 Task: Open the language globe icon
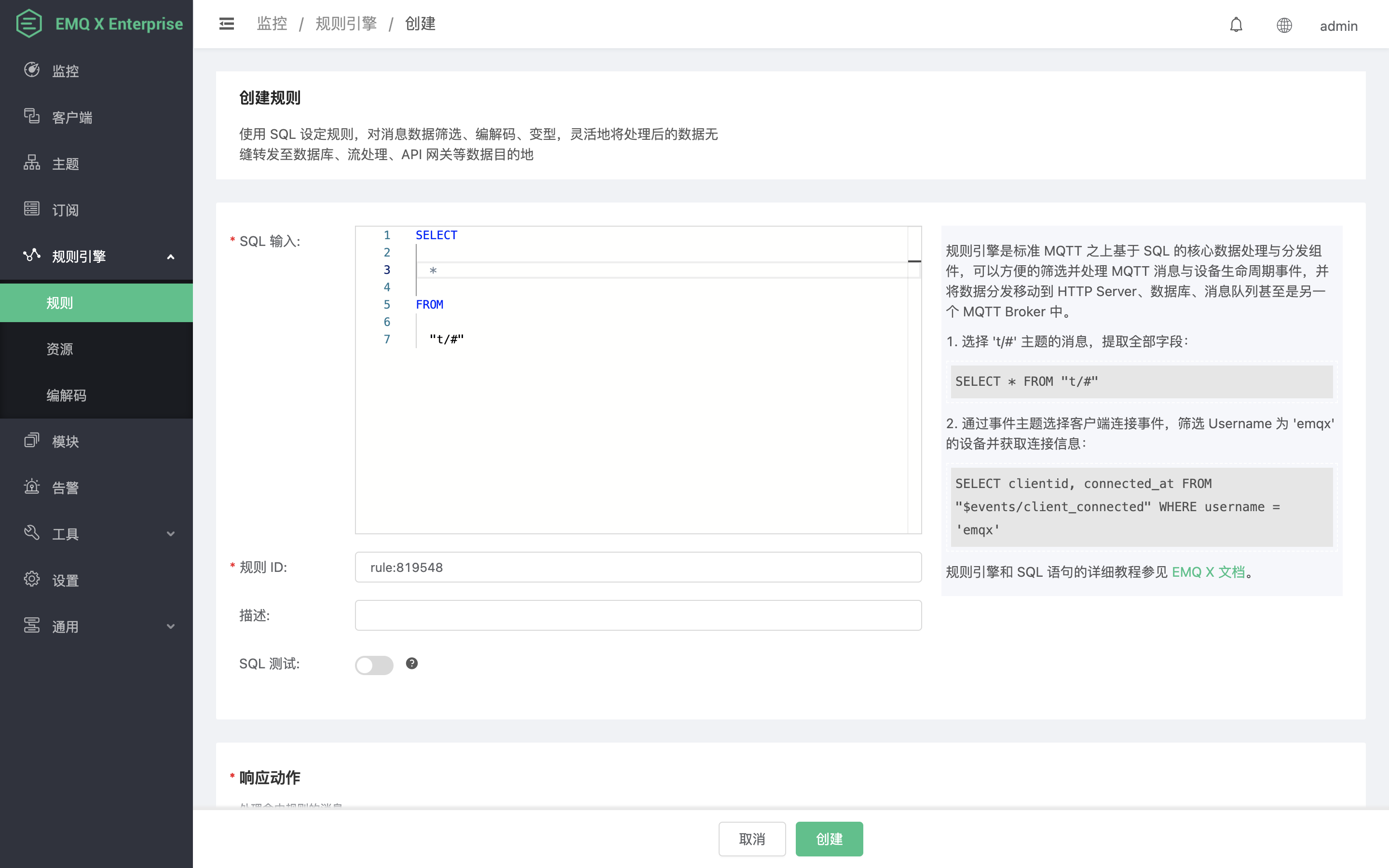click(x=1284, y=25)
